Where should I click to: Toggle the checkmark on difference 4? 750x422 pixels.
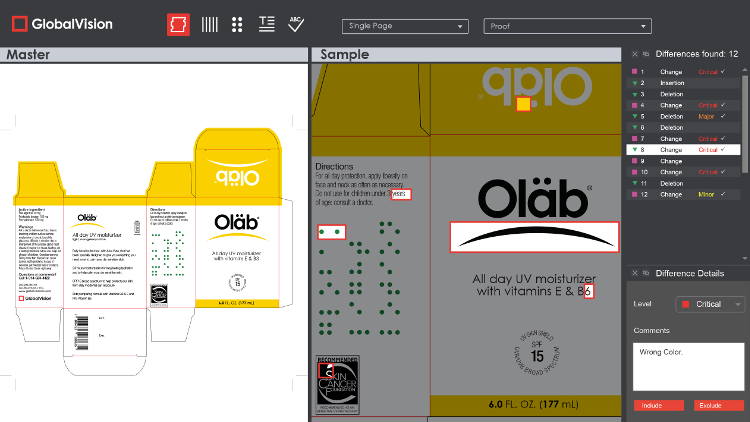[x=723, y=105]
